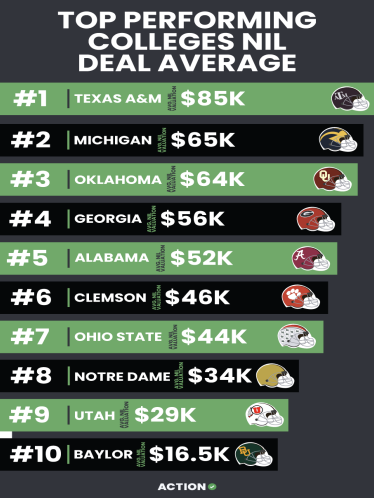The width and height of the screenshot is (374, 498).
Task: Click the Utah helmet icon
Action: [265, 415]
